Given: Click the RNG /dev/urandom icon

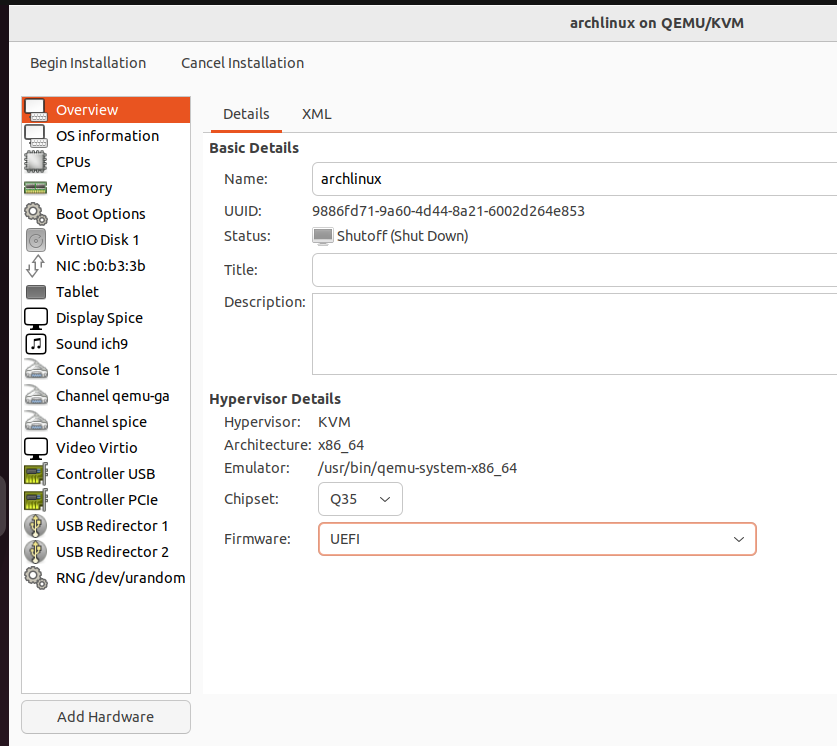Looking at the screenshot, I should (x=35, y=577).
